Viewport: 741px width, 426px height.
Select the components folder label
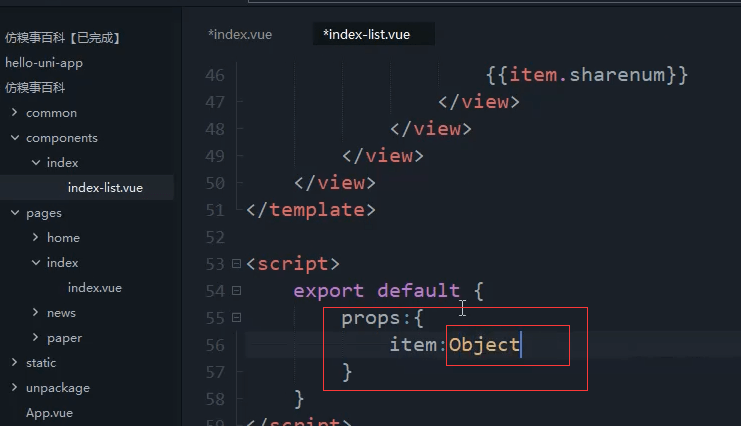(x=61, y=138)
